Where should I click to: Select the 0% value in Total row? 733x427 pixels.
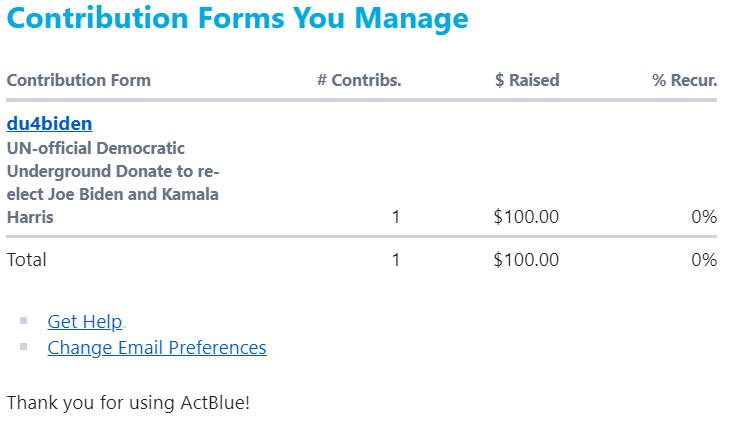(x=704, y=260)
